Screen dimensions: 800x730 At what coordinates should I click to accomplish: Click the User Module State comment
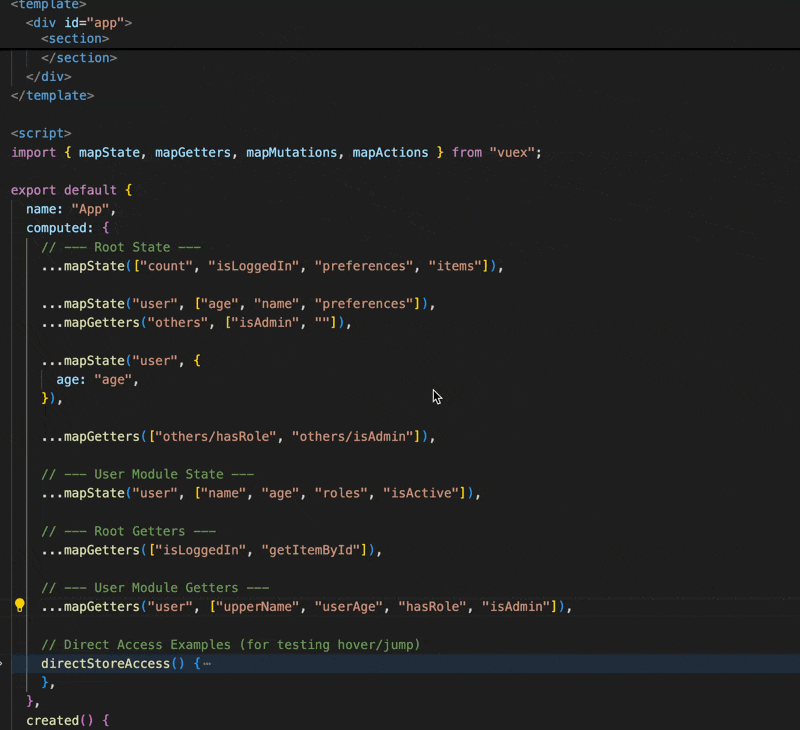[x=147, y=474]
